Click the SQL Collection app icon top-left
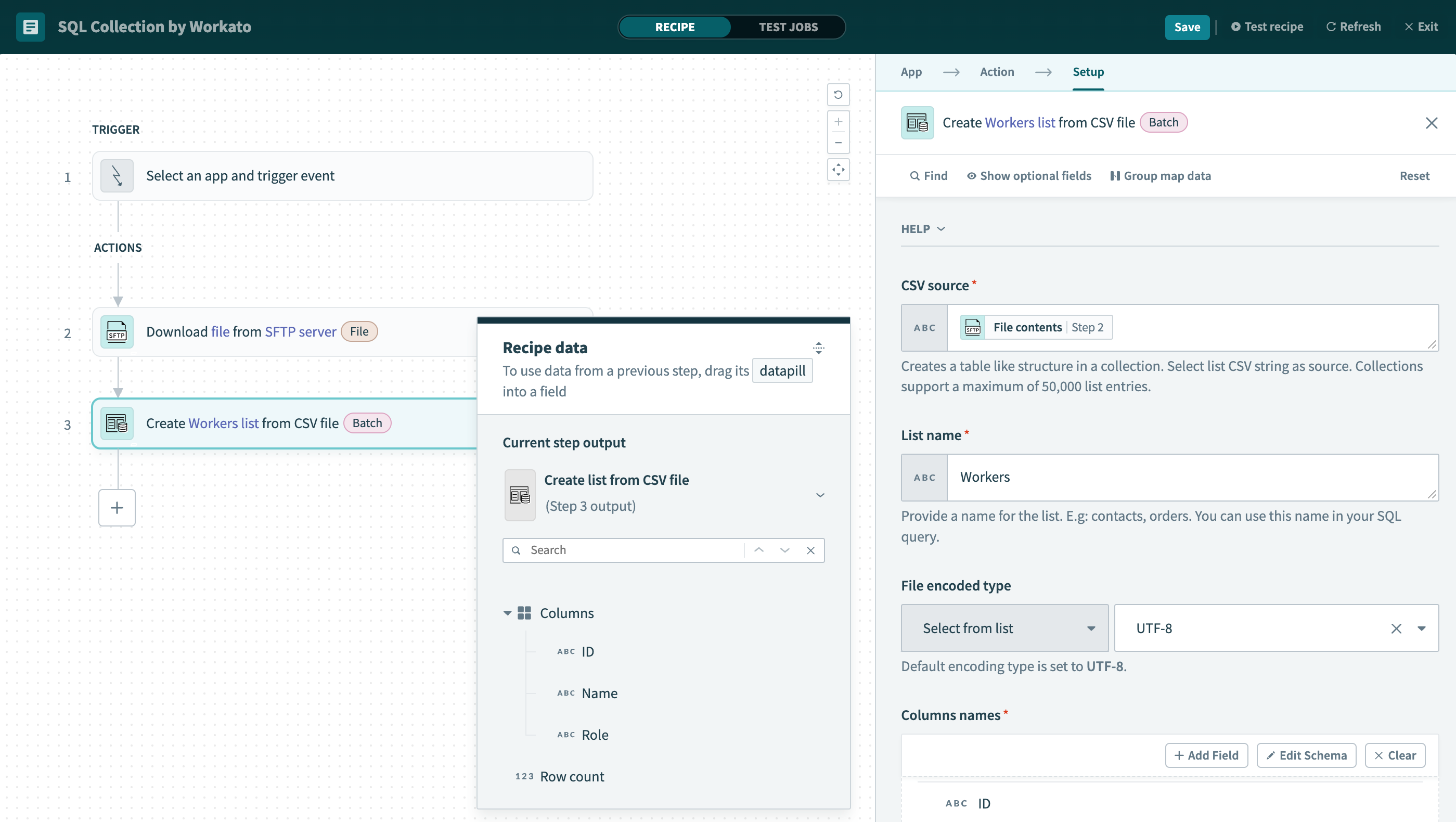1456x822 pixels. [29, 26]
